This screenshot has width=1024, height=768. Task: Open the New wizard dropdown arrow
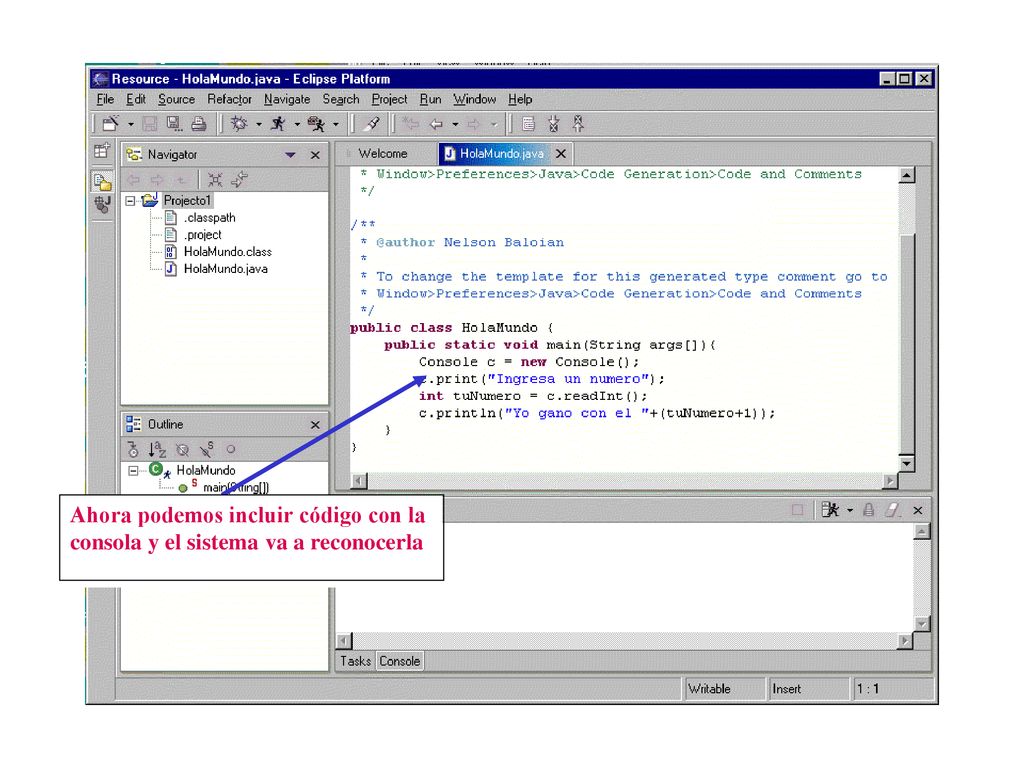coord(130,124)
